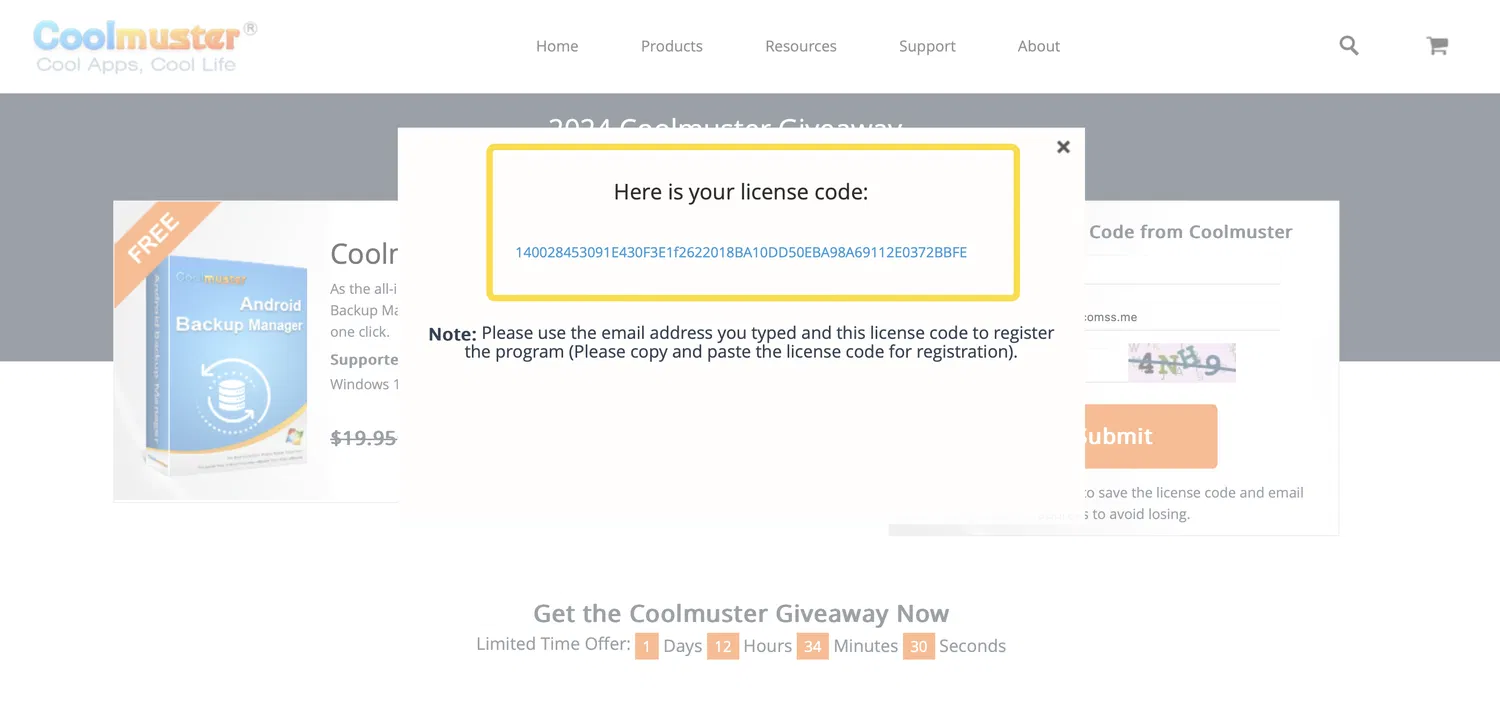Click the orange Submit button

(x=1151, y=436)
